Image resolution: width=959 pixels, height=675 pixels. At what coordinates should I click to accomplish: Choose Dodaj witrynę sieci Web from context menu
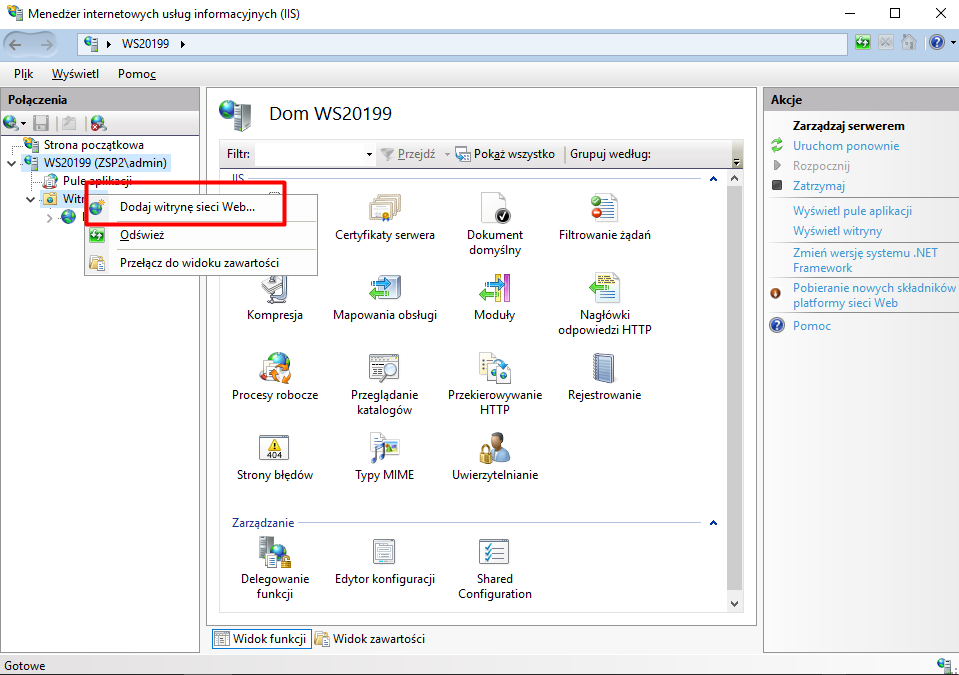coord(187,207)
